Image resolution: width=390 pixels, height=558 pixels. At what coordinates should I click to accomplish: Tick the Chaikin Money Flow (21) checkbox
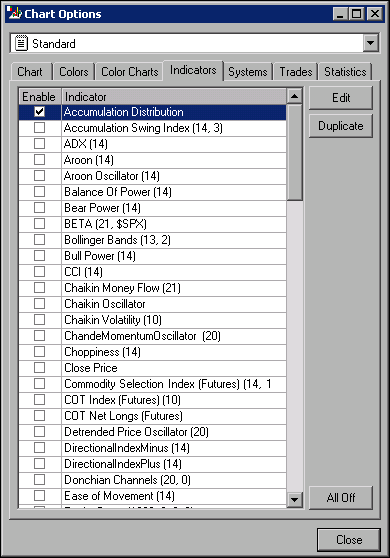click(39, 288)
